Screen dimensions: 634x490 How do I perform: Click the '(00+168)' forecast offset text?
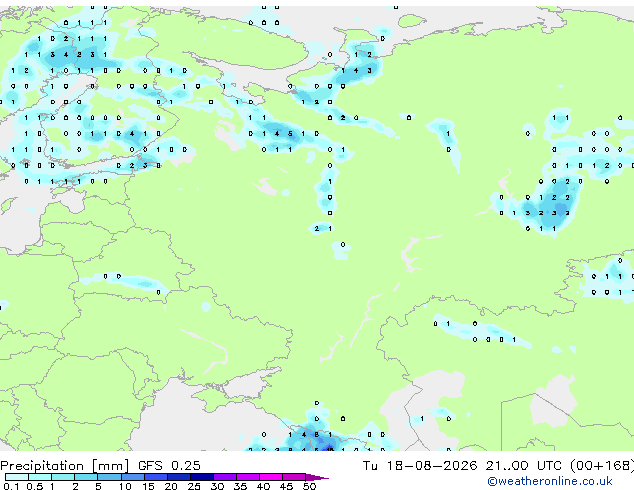click(x=602, y=465)
